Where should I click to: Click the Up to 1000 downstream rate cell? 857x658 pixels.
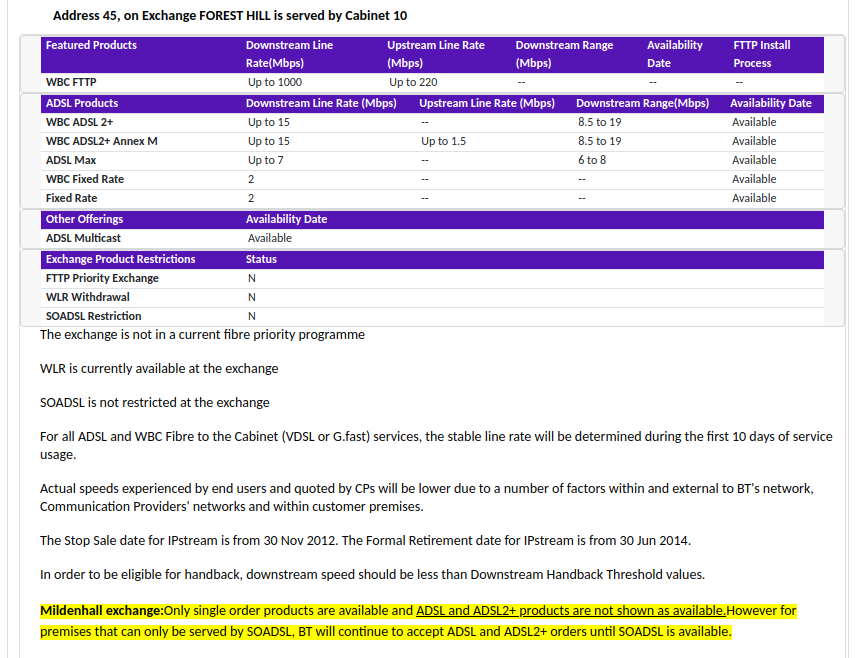(x=275, y=82)
